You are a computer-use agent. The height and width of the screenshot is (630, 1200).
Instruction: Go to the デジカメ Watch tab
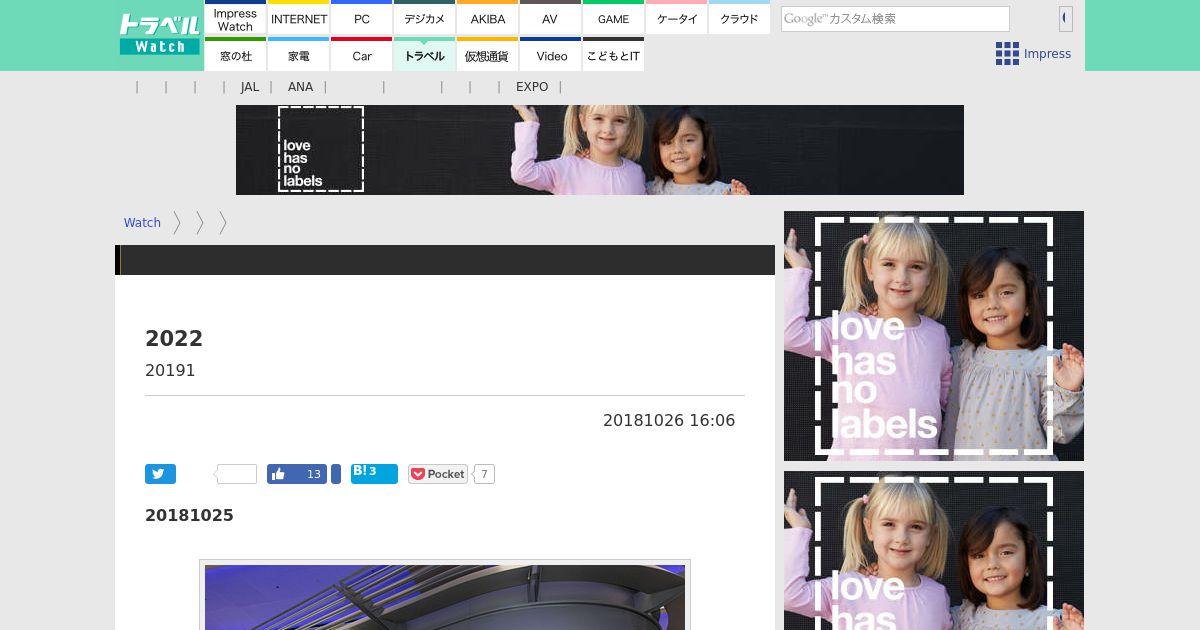click(424, 18)
